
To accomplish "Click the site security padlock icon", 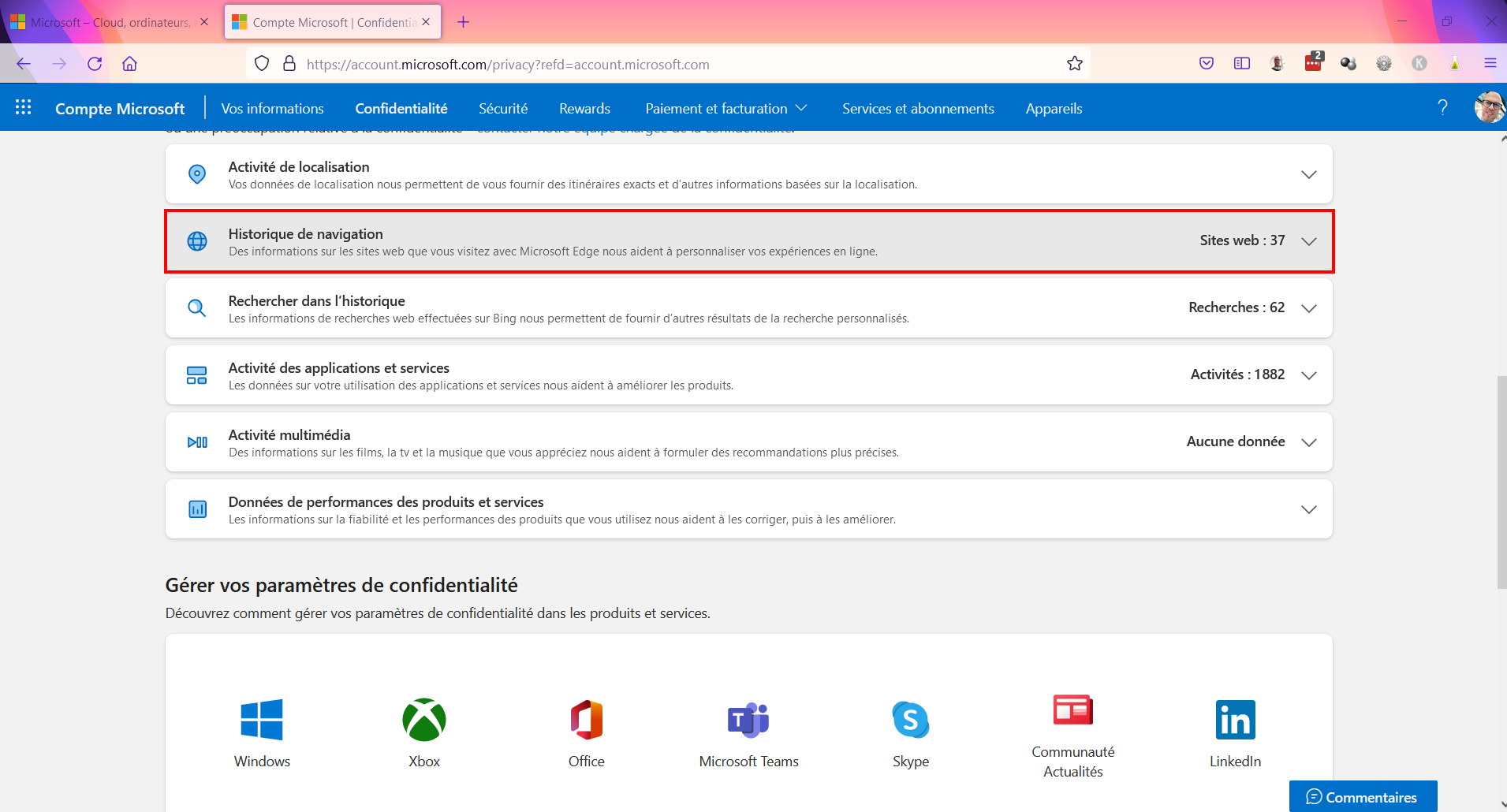I will click(289, 64).
